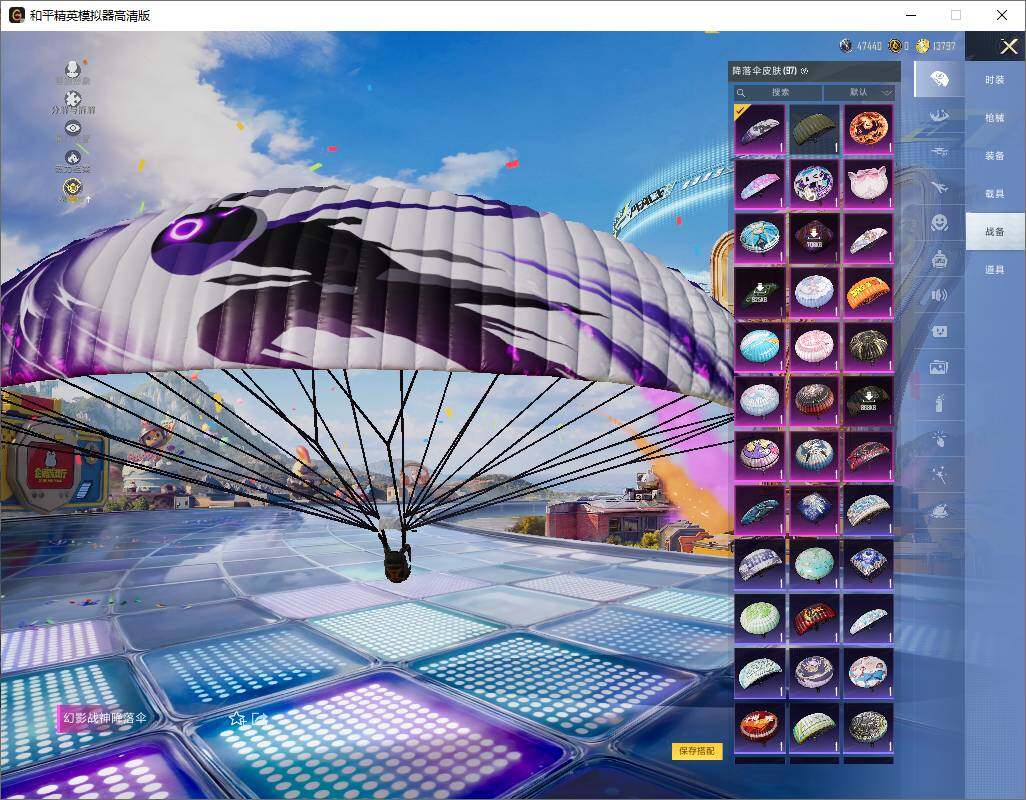Click the black-gold coin currency icon
1026x800 pixels.
894,46
